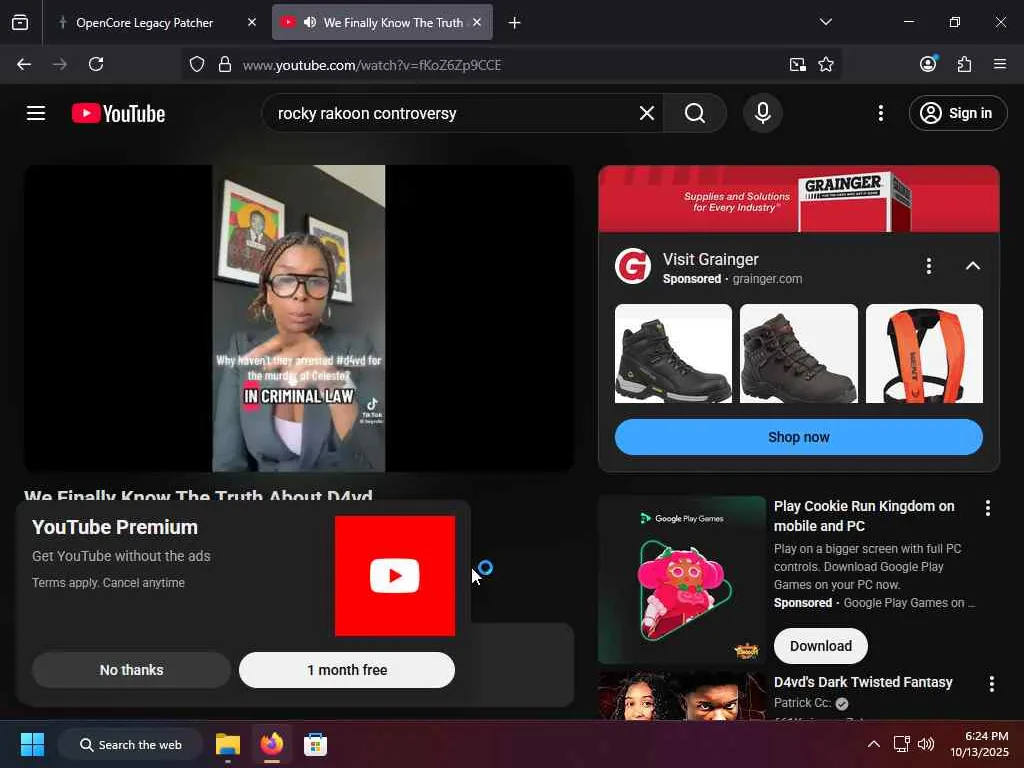Open volume control tray icon
Image resolution: width=1024 pixels, height=768 pixels.
[x=926, y=744]
